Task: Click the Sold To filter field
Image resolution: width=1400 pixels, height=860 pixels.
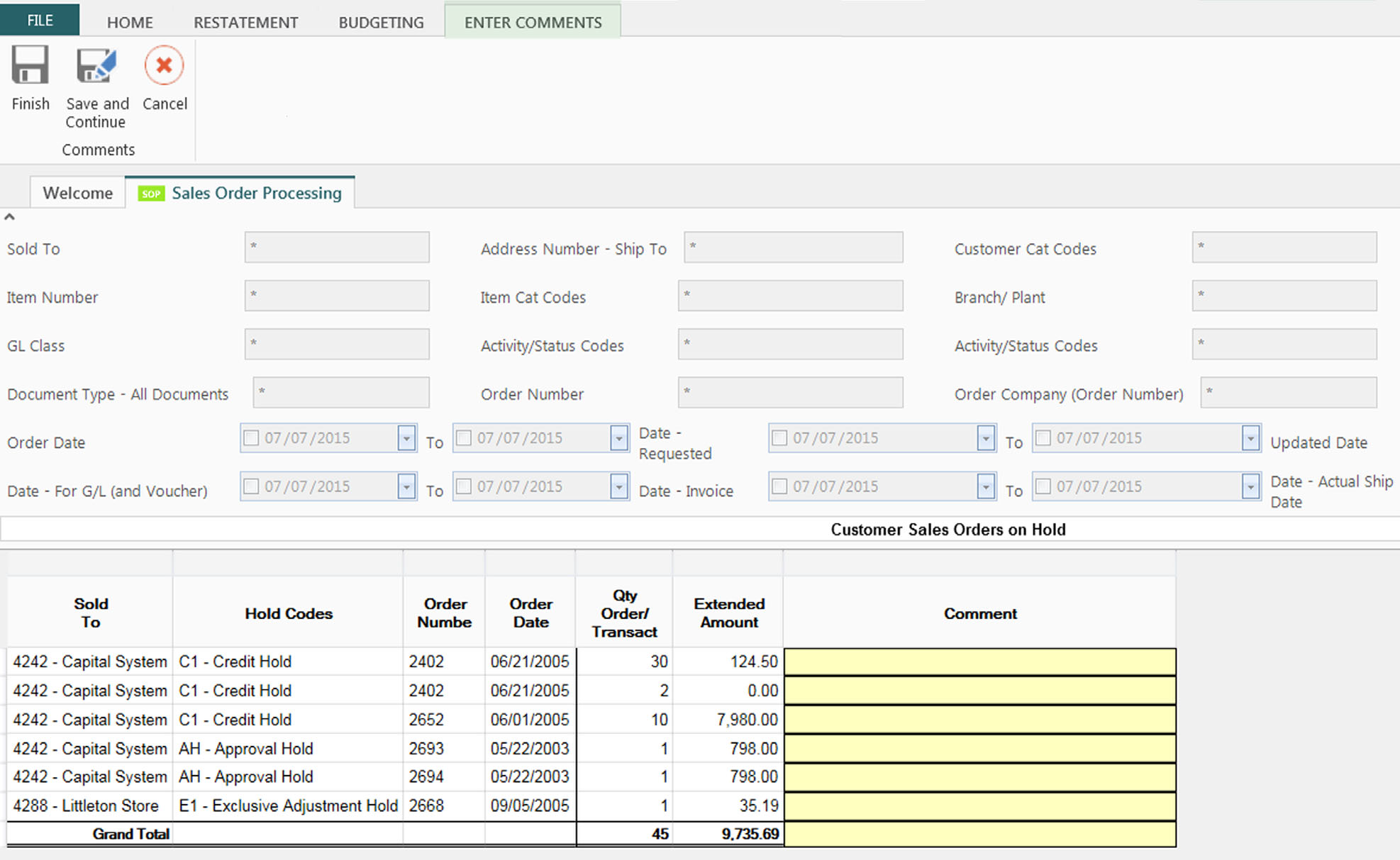Action: 337,247
